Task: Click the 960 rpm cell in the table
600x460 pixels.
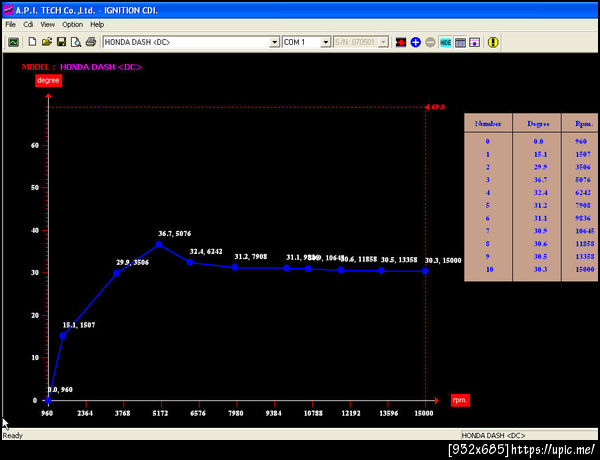Action: tap(580, 141)
